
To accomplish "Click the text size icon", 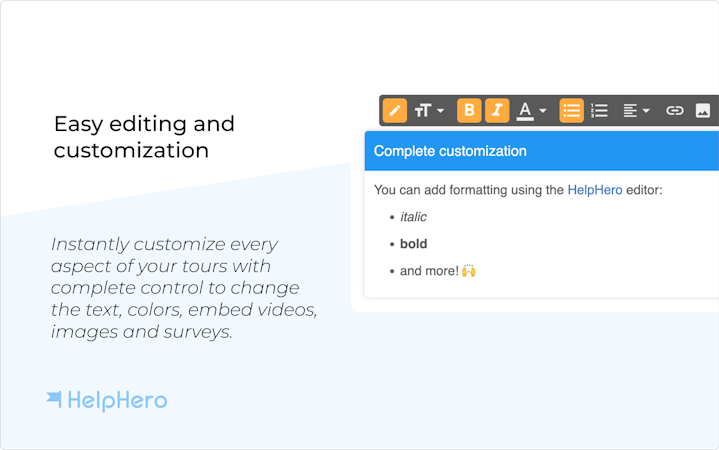I will (x=423, y=111).
